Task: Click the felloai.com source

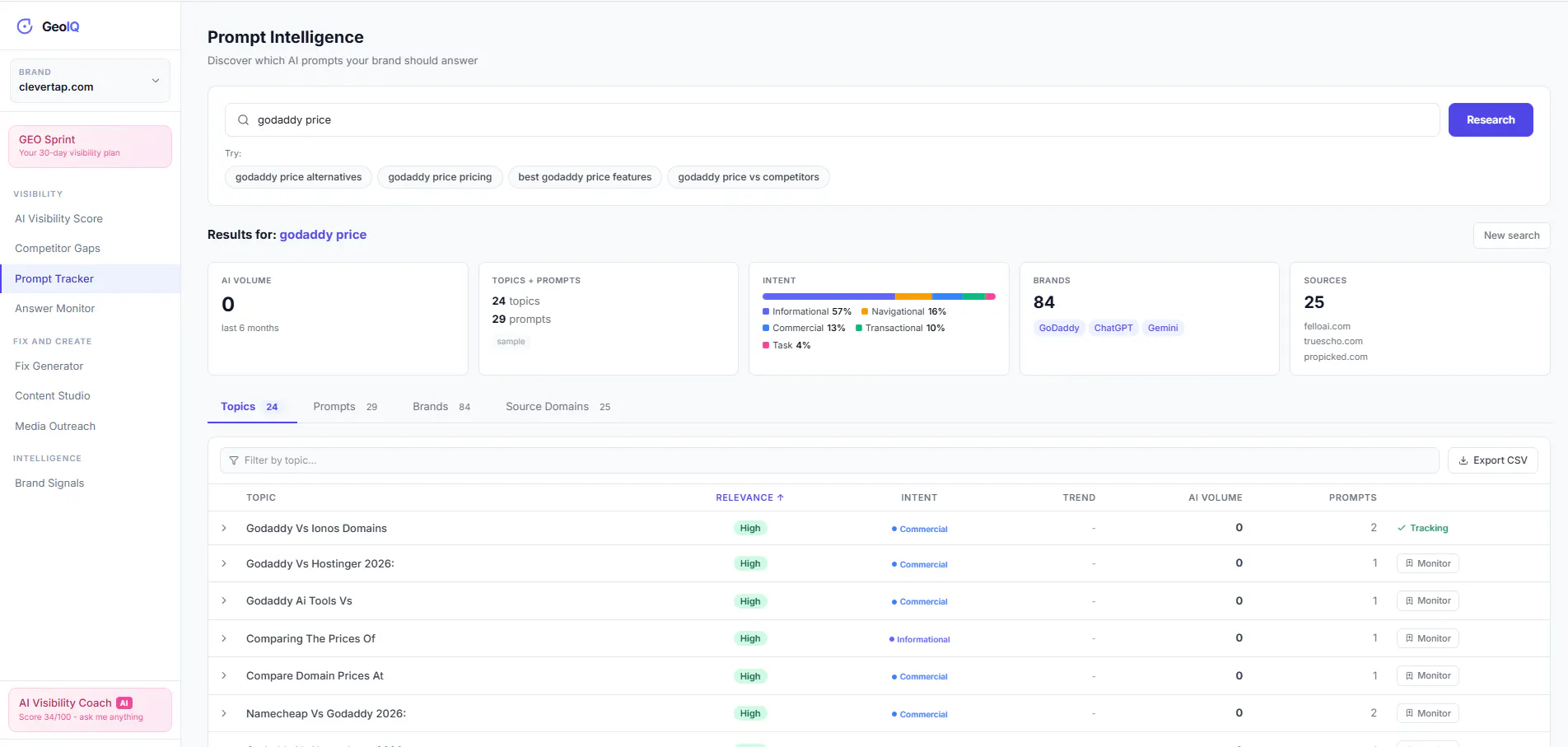Action: 1327,326
